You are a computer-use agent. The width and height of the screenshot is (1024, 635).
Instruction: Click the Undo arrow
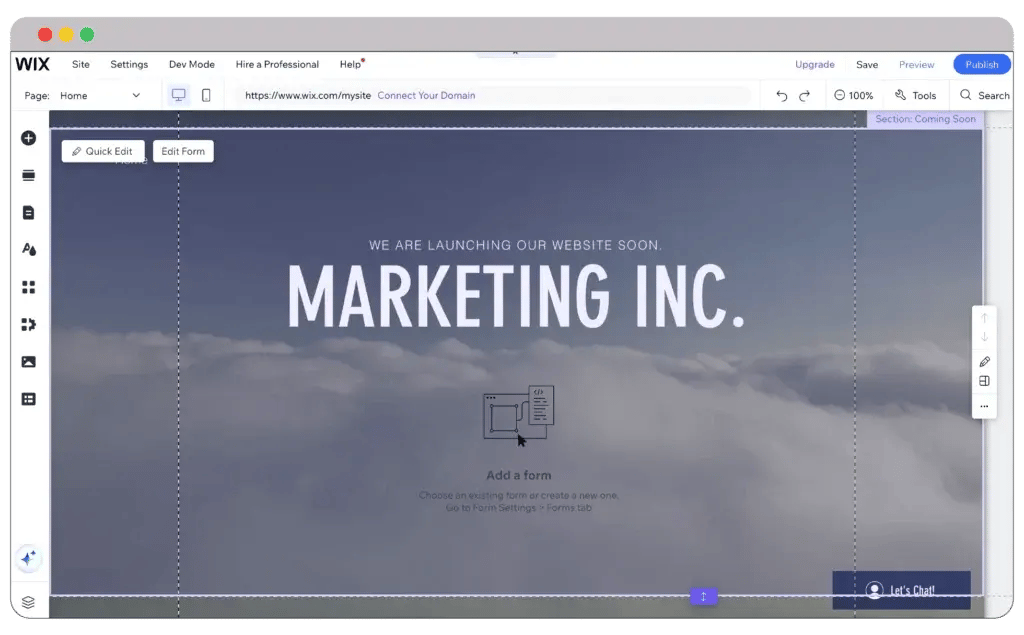point(782,96)
